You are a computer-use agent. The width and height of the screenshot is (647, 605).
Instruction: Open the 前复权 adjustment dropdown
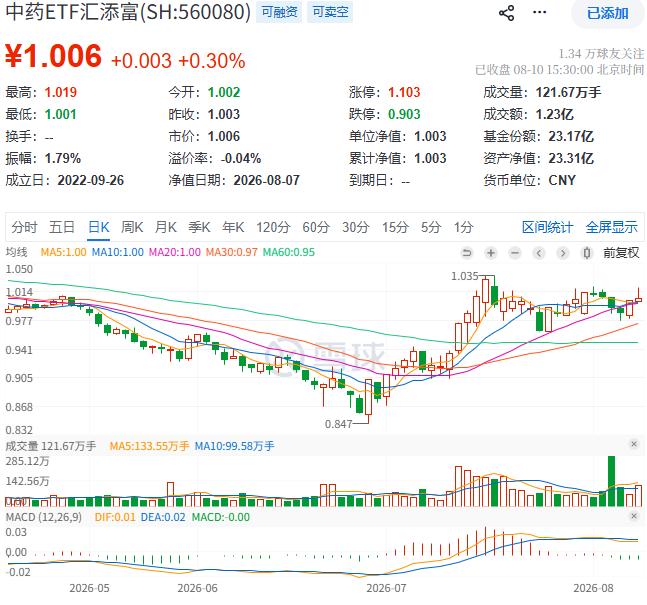tap(621, 253)
